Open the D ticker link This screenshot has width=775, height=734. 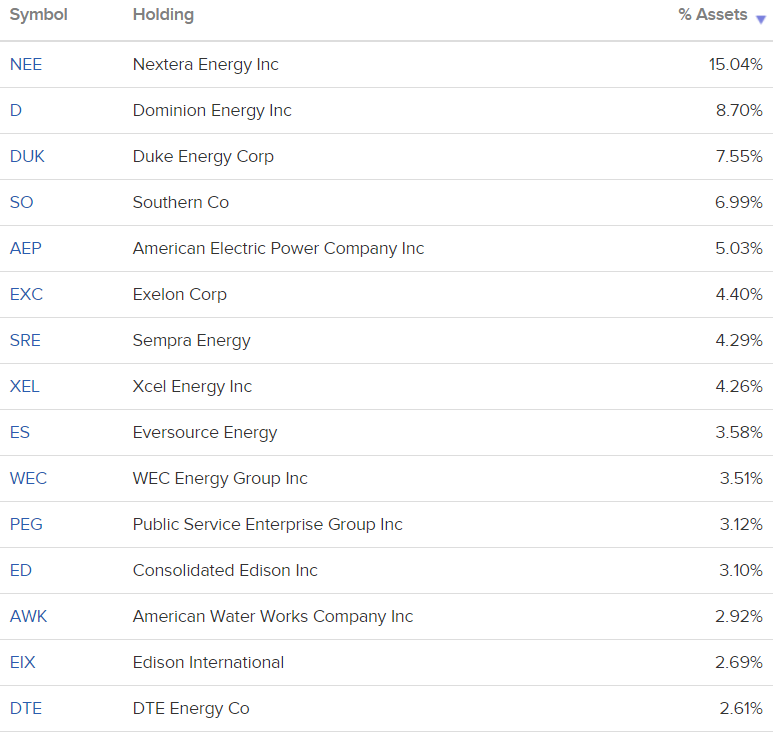pyautogui.click(x=16, y=110)
